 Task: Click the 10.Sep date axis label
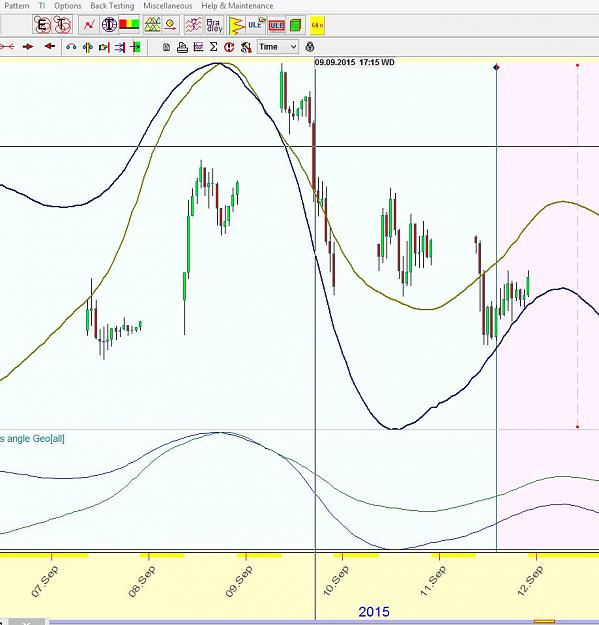coord(336,581)
